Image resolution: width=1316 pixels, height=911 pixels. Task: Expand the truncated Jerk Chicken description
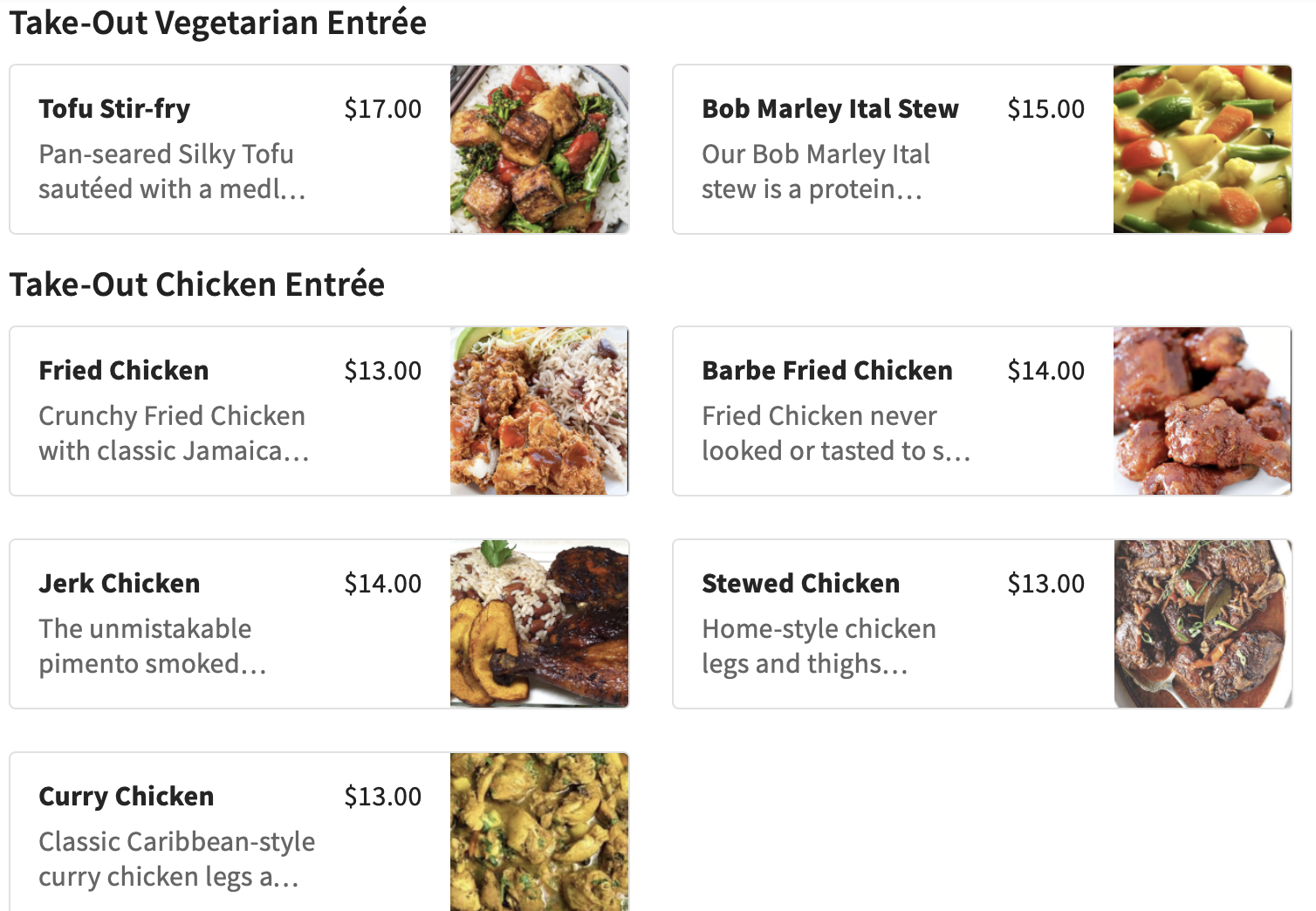(x=152, y=647)
